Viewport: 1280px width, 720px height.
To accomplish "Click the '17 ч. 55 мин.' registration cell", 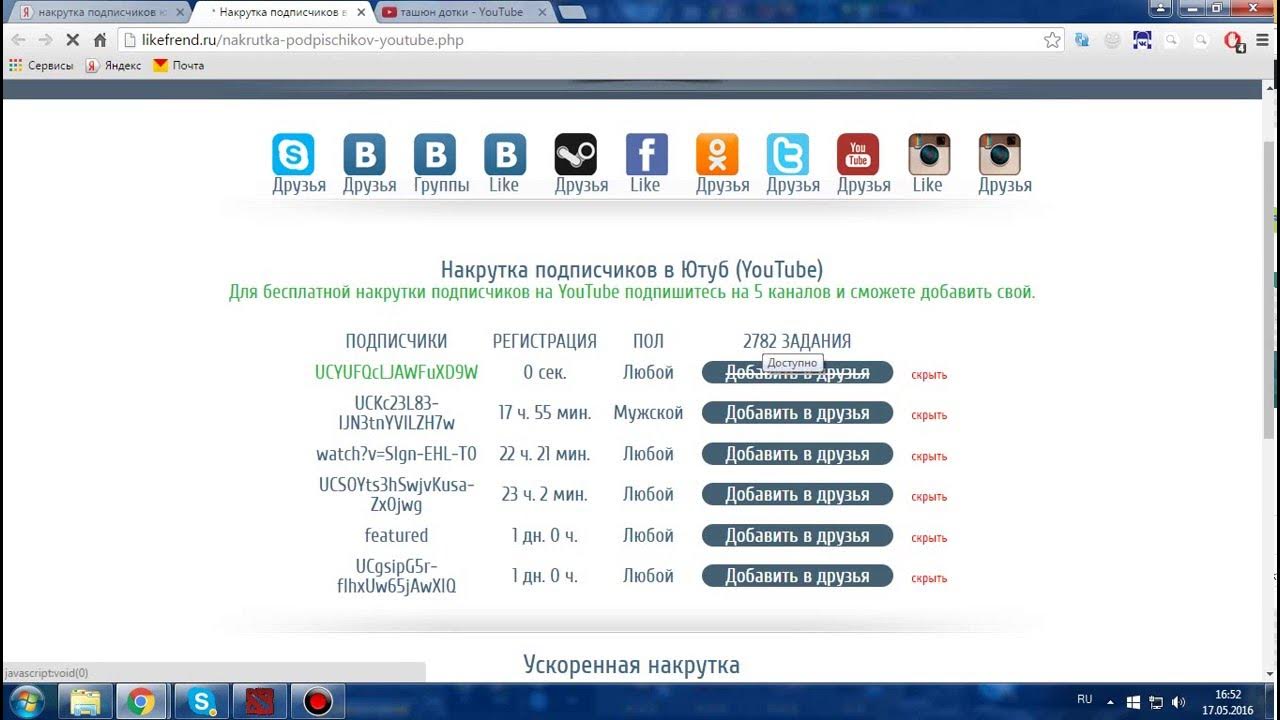I will (x=545, y=413).
